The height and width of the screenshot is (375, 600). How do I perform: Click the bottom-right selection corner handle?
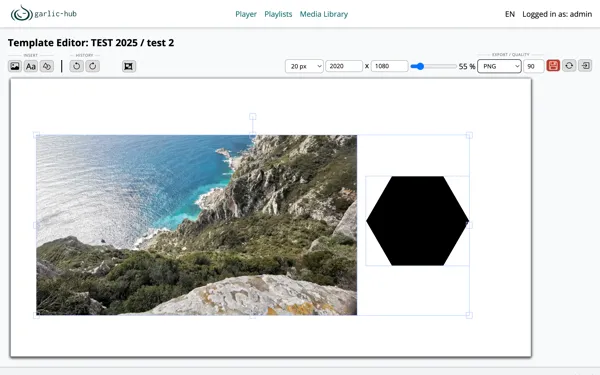pos(469,315)
